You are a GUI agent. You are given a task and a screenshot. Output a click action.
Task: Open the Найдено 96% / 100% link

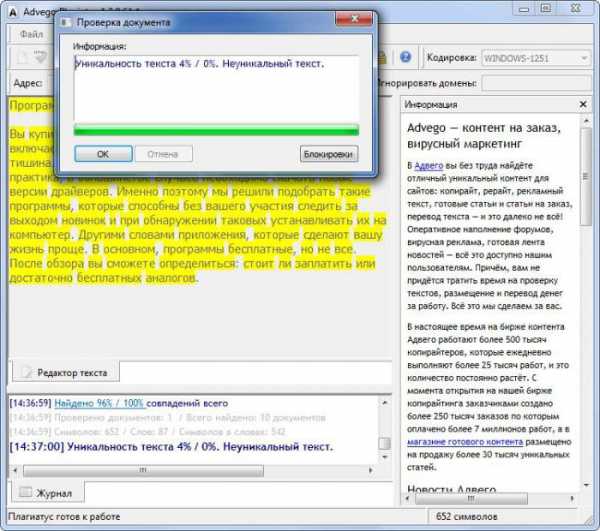[99, 403]
